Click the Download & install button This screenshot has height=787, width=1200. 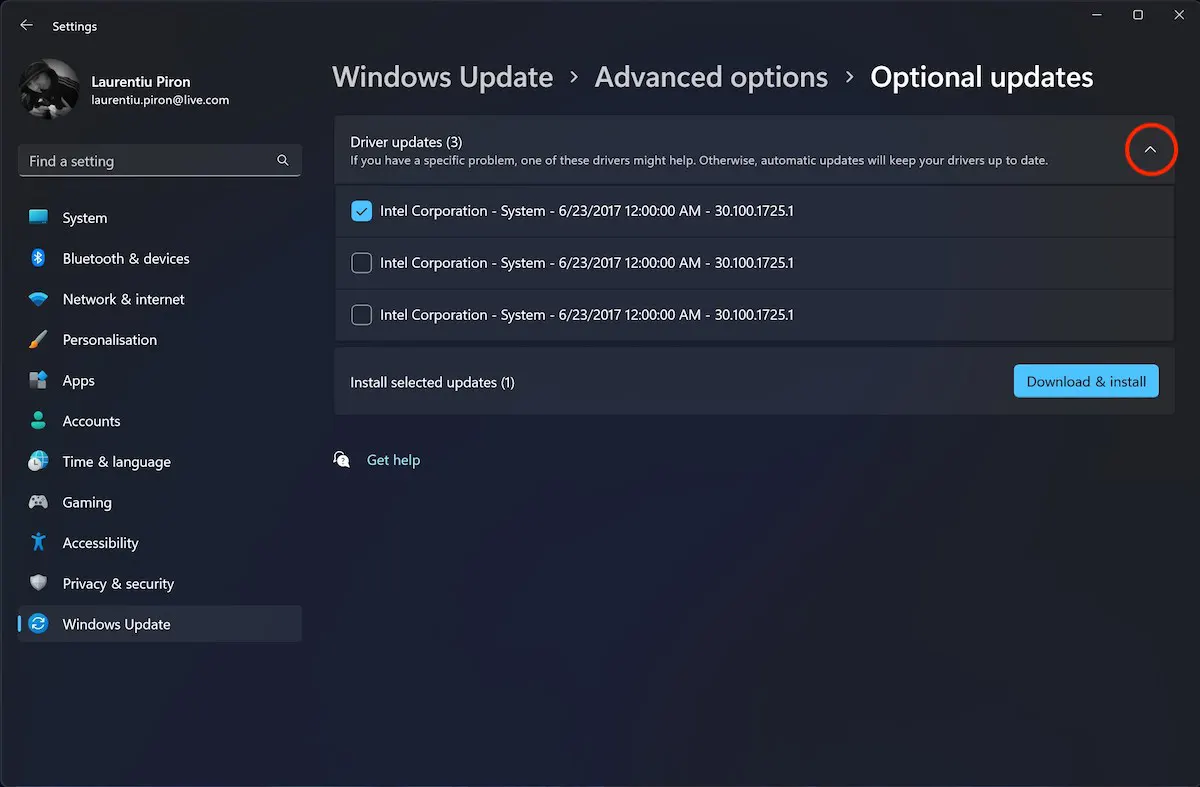point(1086,381)
